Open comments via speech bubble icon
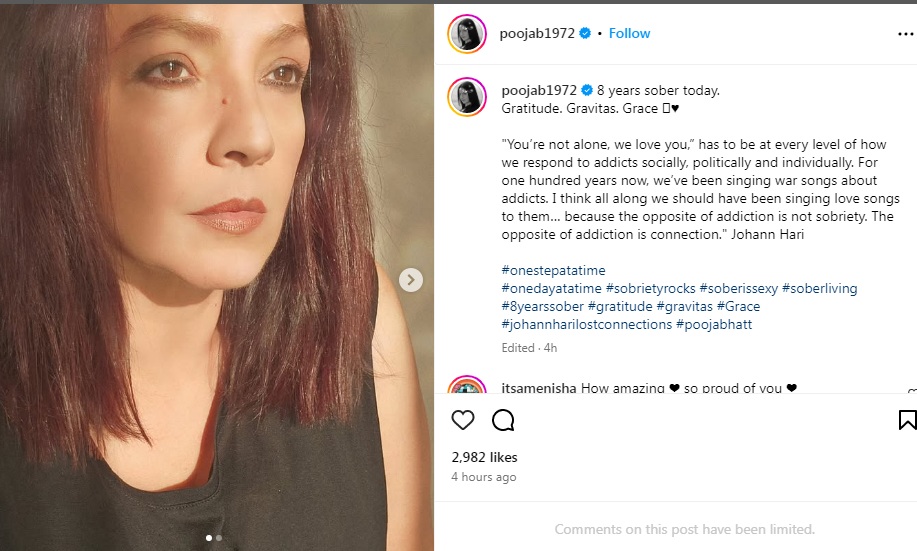Viewport: 917px width, 551px height. pos(503,420)
